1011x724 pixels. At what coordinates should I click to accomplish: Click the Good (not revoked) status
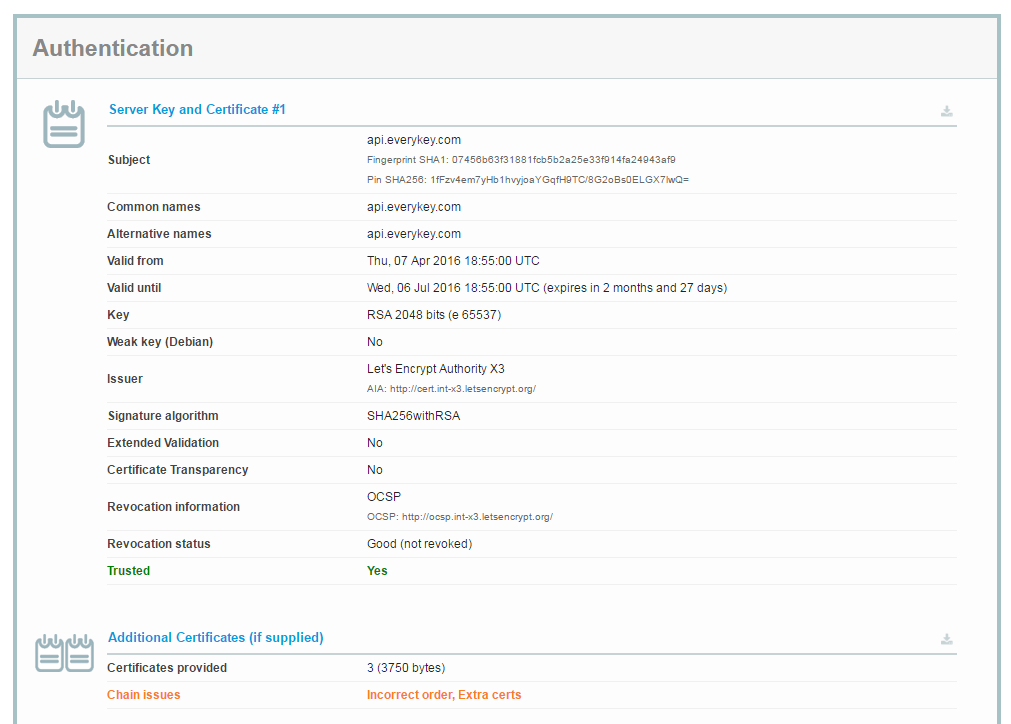tap(419, 544)
